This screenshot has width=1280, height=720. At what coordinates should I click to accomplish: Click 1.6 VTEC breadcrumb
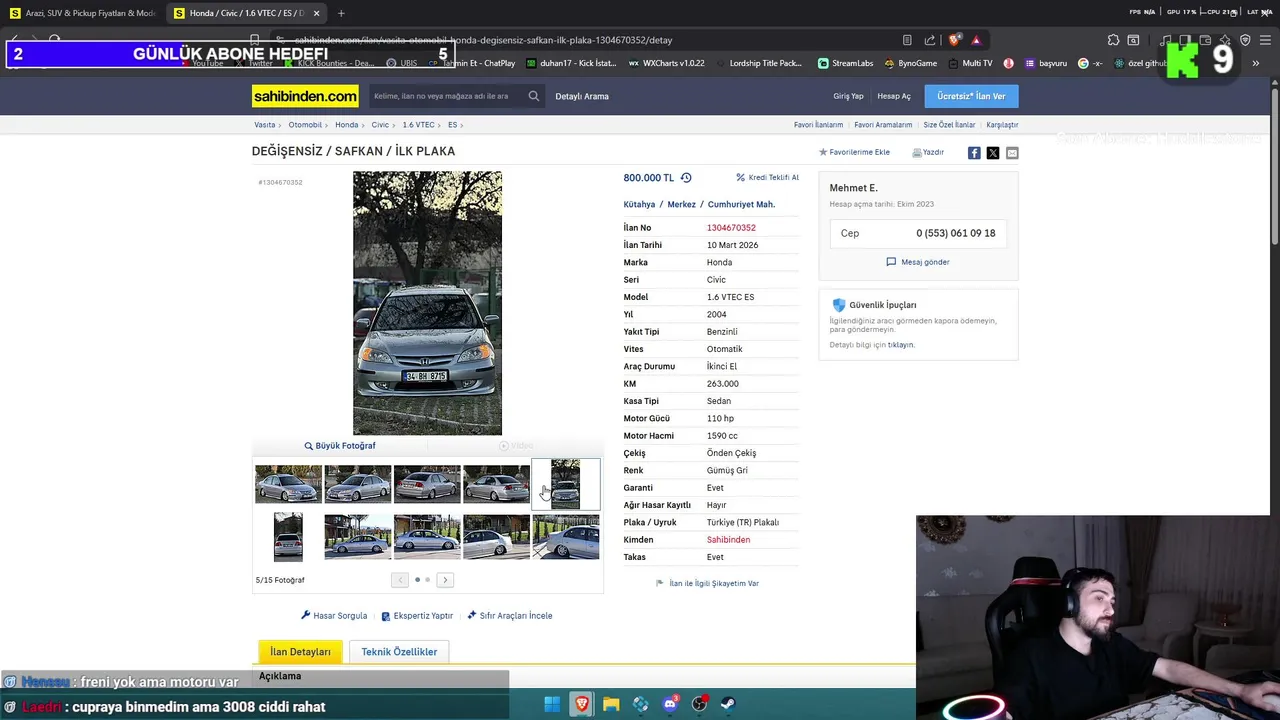(x=418, y=125)
